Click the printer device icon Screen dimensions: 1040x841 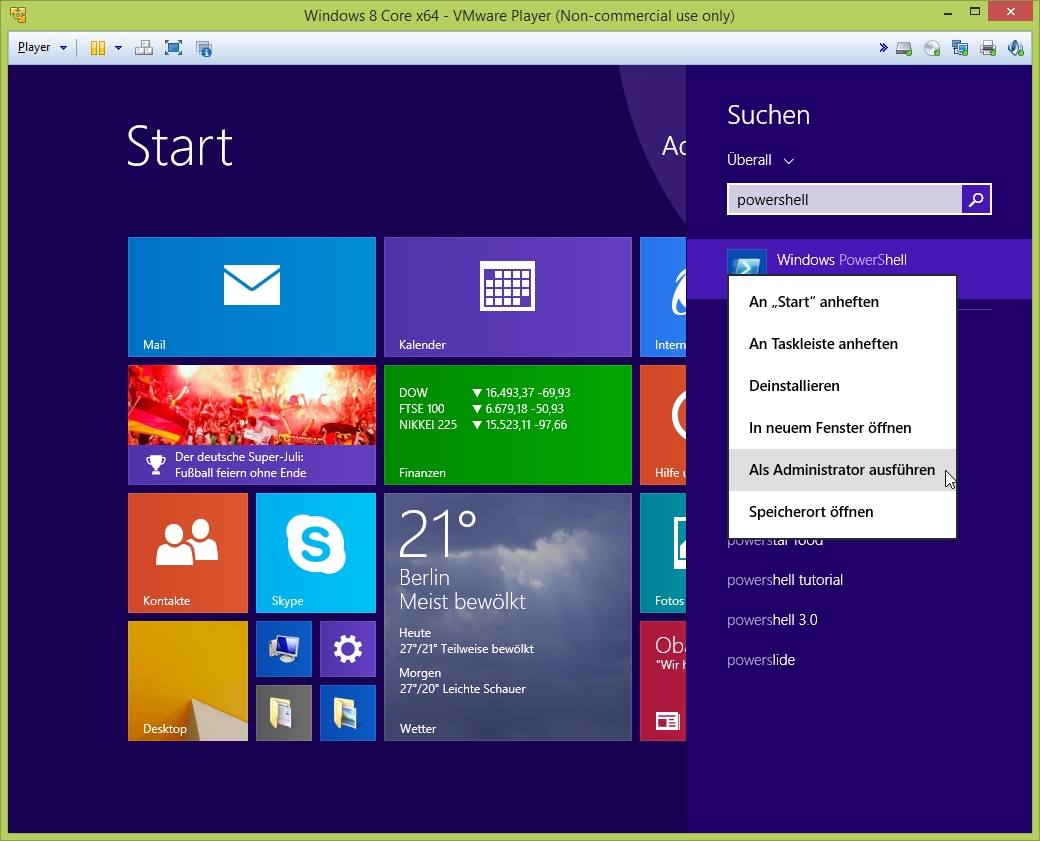(x=988, y=48)
